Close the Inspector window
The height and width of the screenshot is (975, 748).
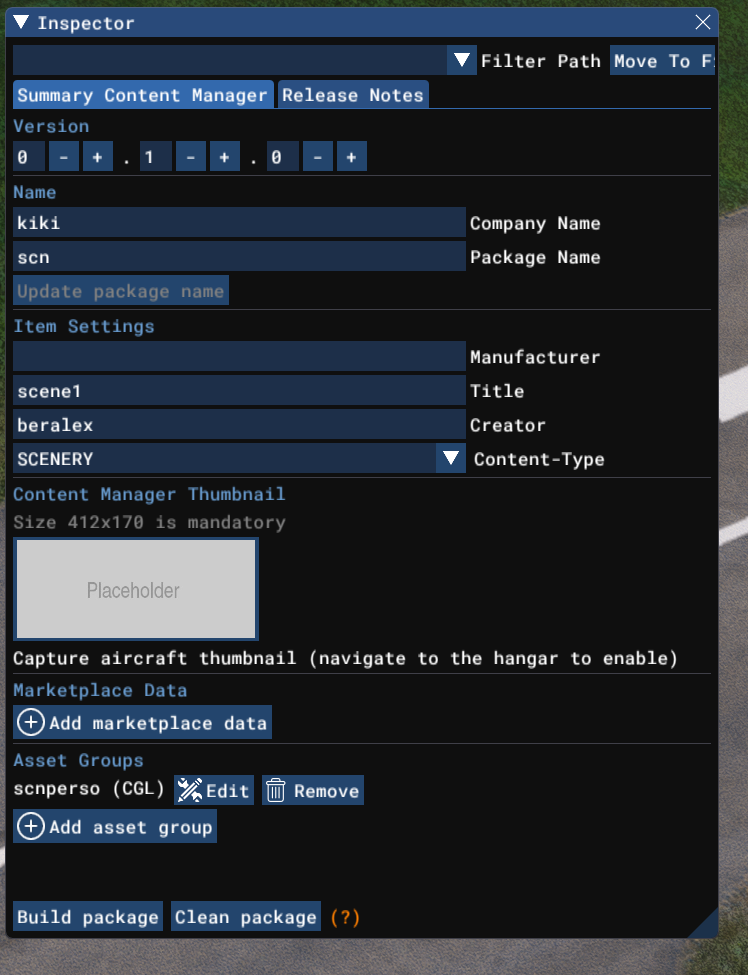(x=703, y=22)
